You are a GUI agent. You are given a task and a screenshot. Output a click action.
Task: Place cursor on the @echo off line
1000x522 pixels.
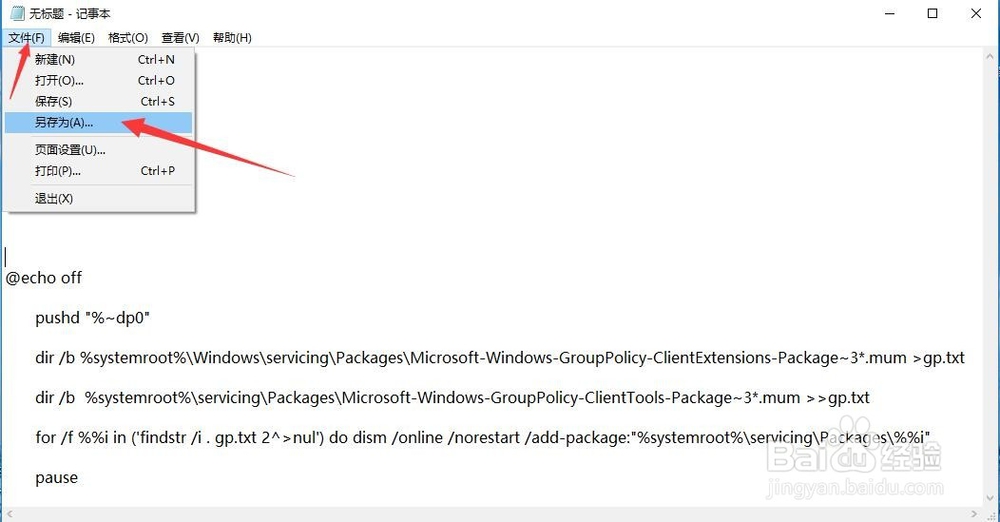(44, 278)
